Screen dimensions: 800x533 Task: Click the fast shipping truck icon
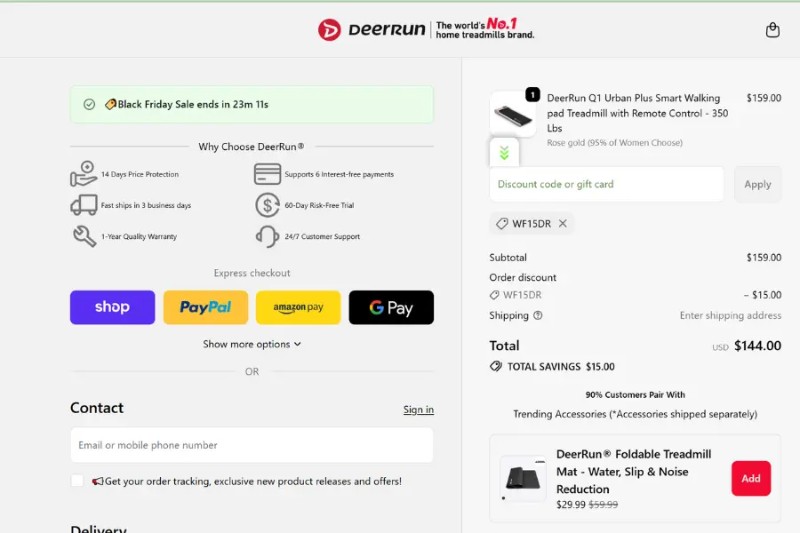[84, 205]
